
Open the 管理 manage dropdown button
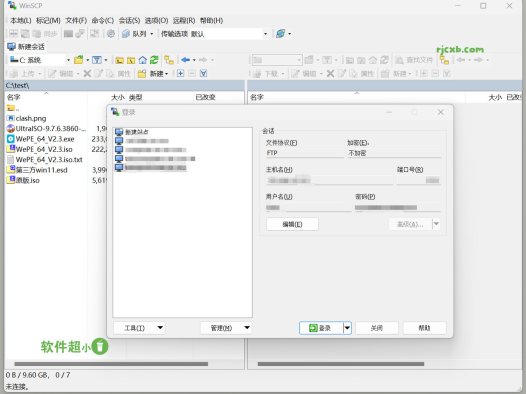point(226,328)
